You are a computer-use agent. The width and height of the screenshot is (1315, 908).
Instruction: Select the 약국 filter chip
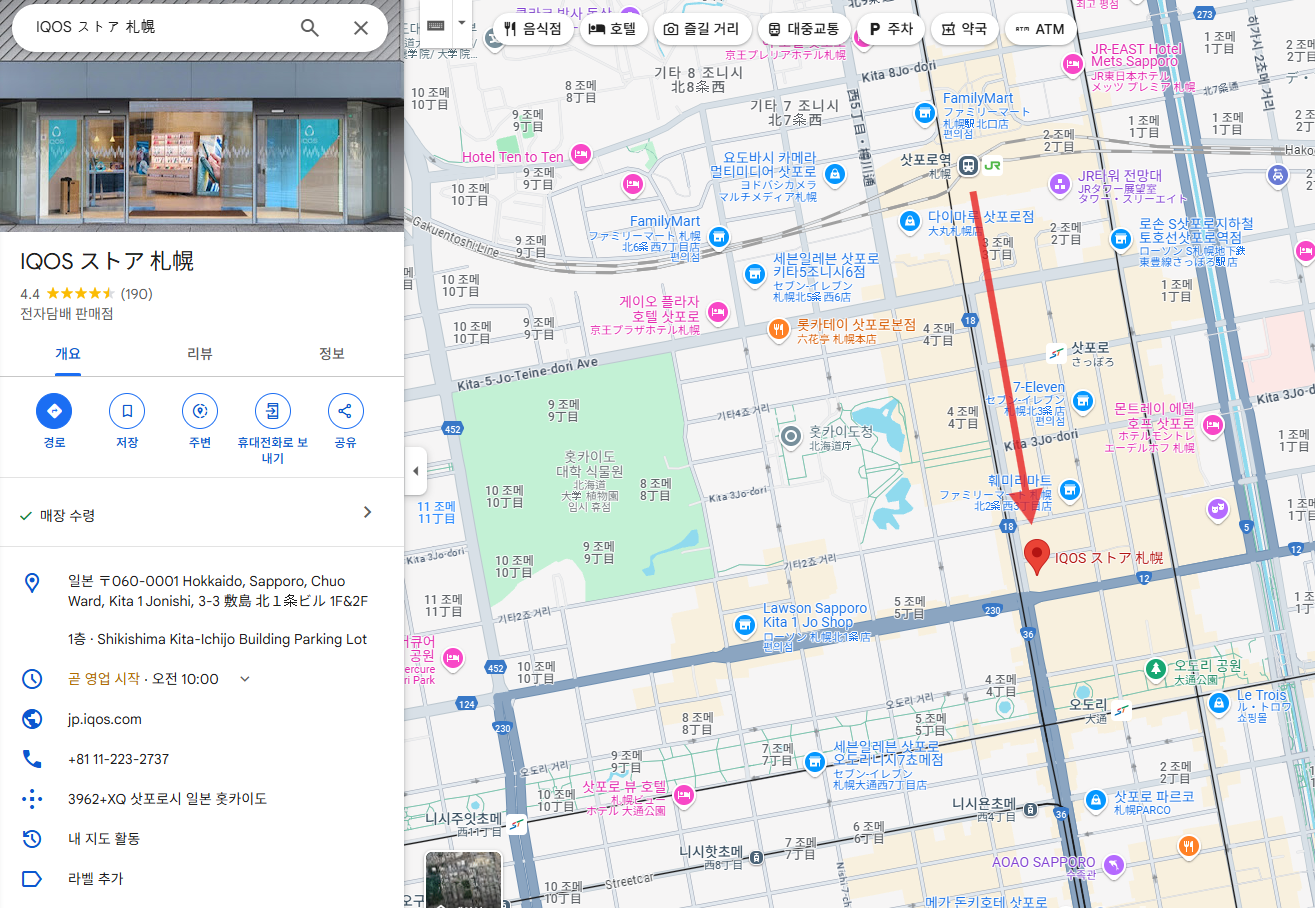point(964,29)
